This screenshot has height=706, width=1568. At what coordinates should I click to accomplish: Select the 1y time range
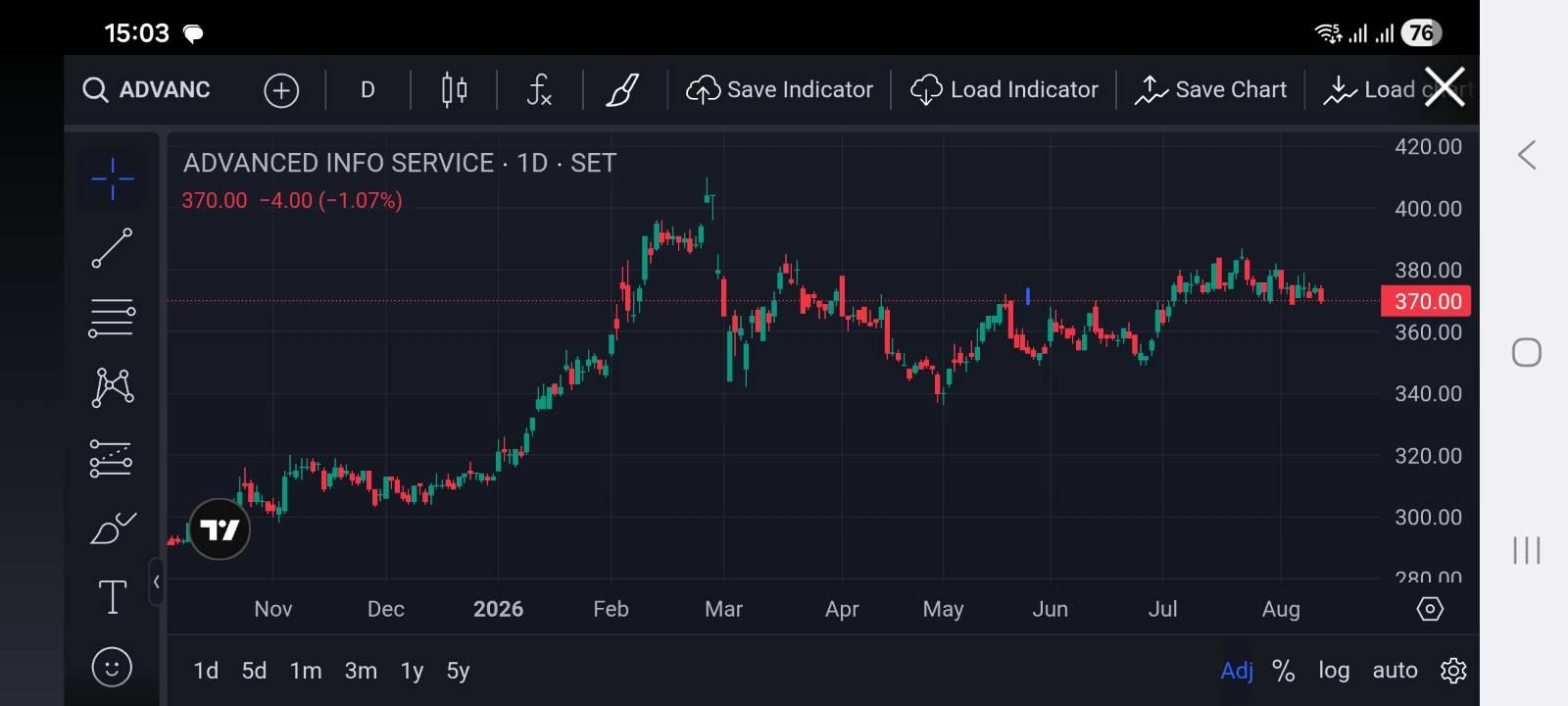coord(413,671)
